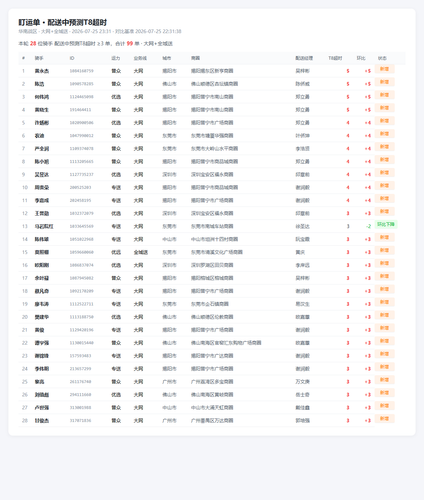This screenshot has height=500, width=424.
Task: Click the 深圳市 city cell in row 12
Action: [169, 213]
